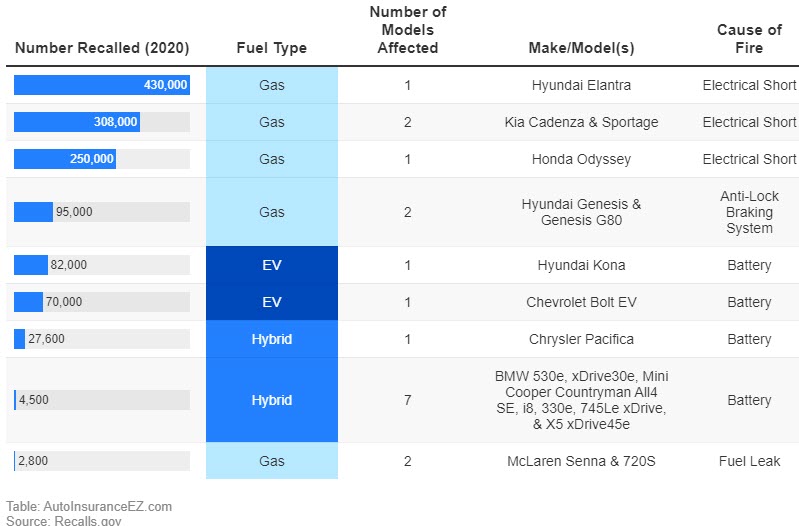This screenshot has height=526, width=799.
Task: Click the Kia Cadenza & Sportage cell
Action: pos(581,122)
